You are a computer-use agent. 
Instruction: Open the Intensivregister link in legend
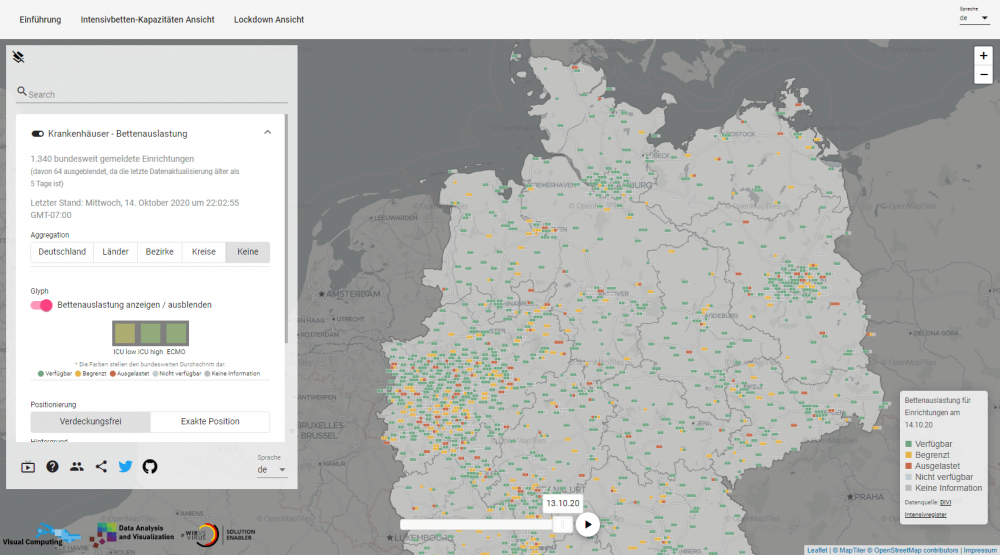coord(923,514)
